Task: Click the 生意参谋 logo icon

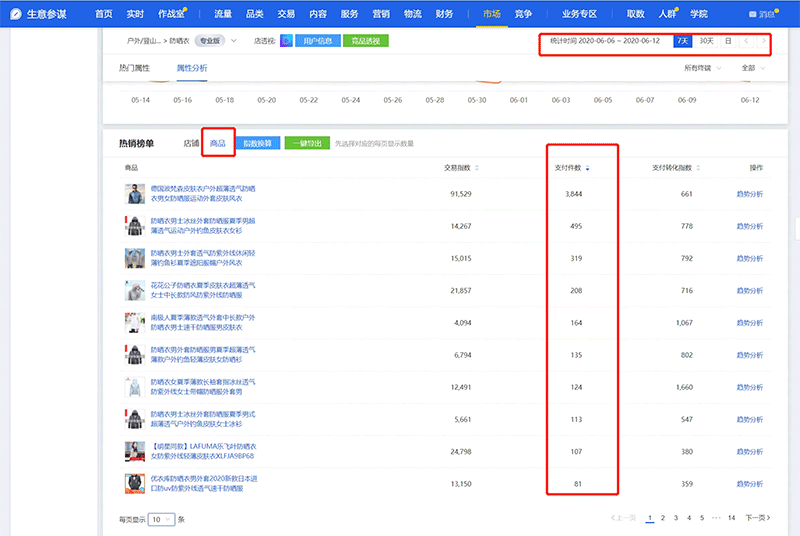Action: coord(16,14)
